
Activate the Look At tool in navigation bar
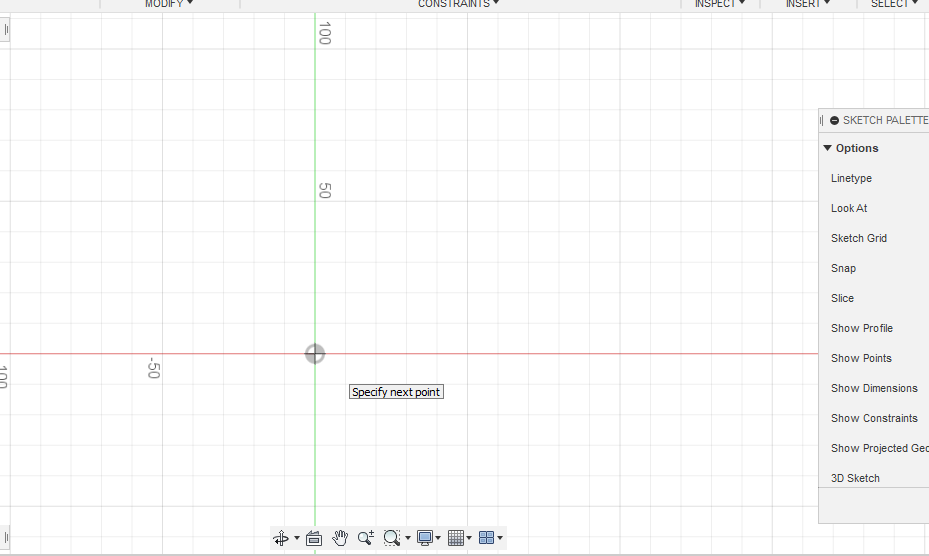(313, 538)
